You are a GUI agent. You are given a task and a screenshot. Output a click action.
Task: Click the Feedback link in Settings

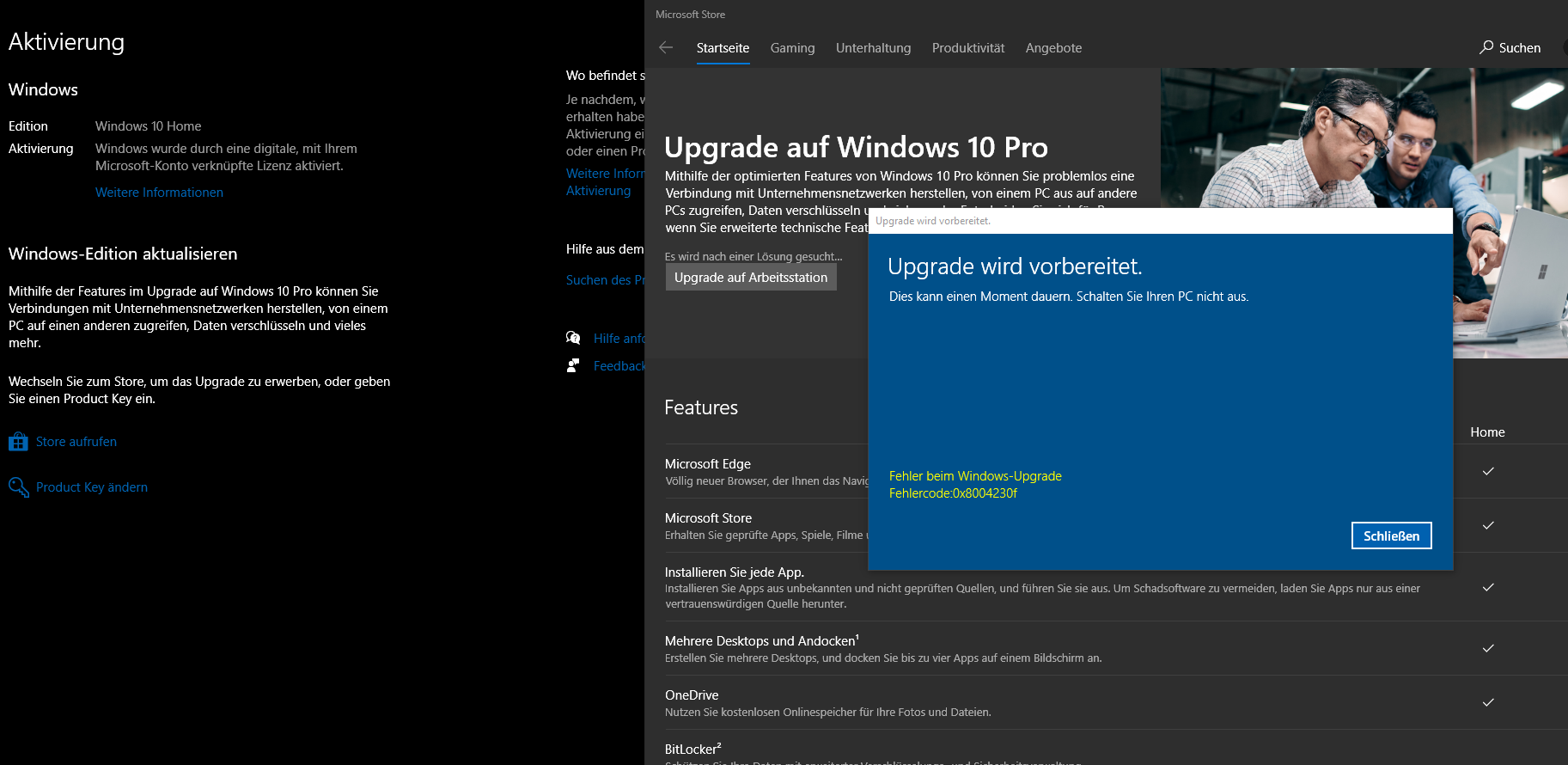619,366
